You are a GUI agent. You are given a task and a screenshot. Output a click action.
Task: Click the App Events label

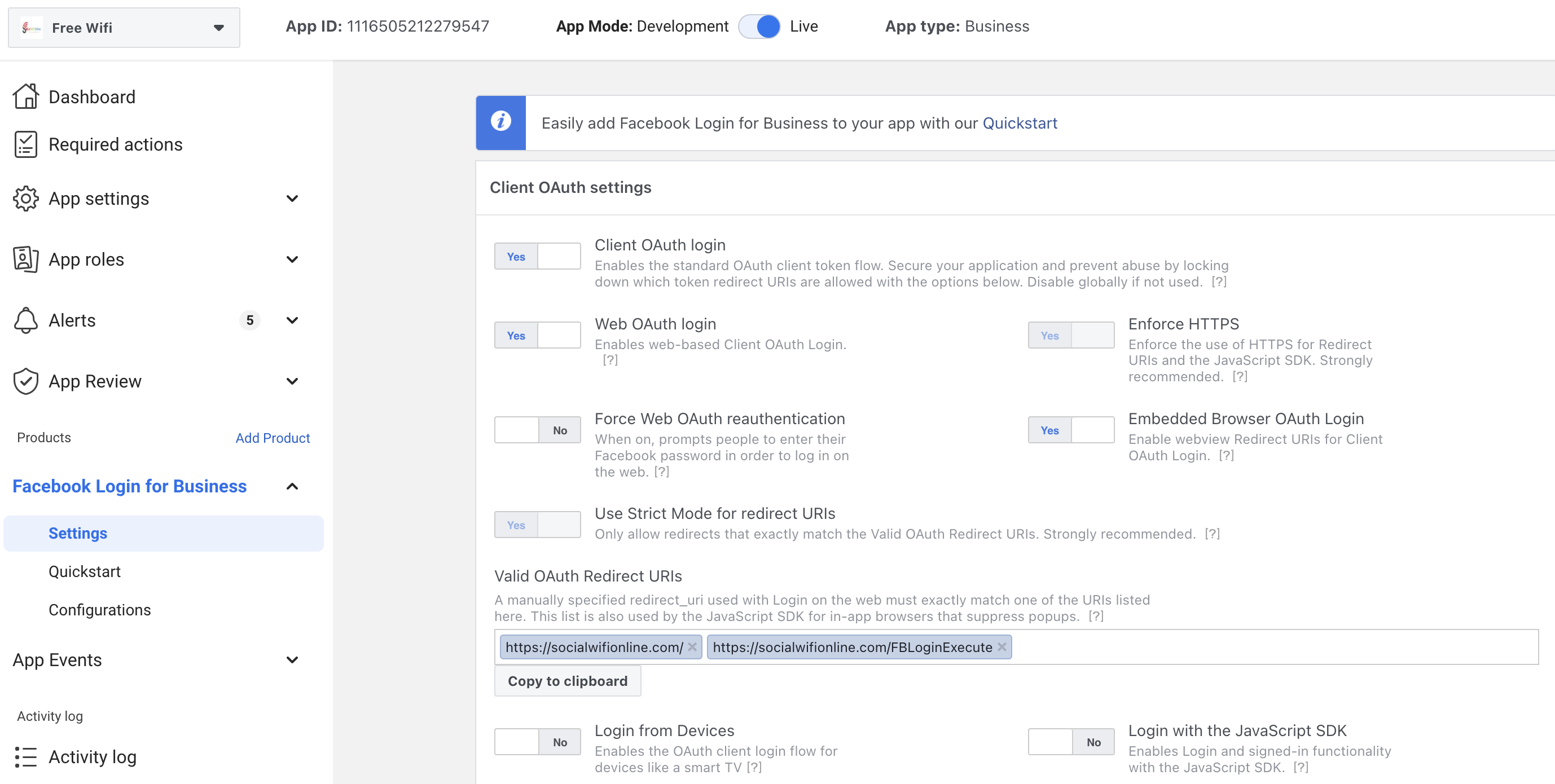click(x=57, y=660)
